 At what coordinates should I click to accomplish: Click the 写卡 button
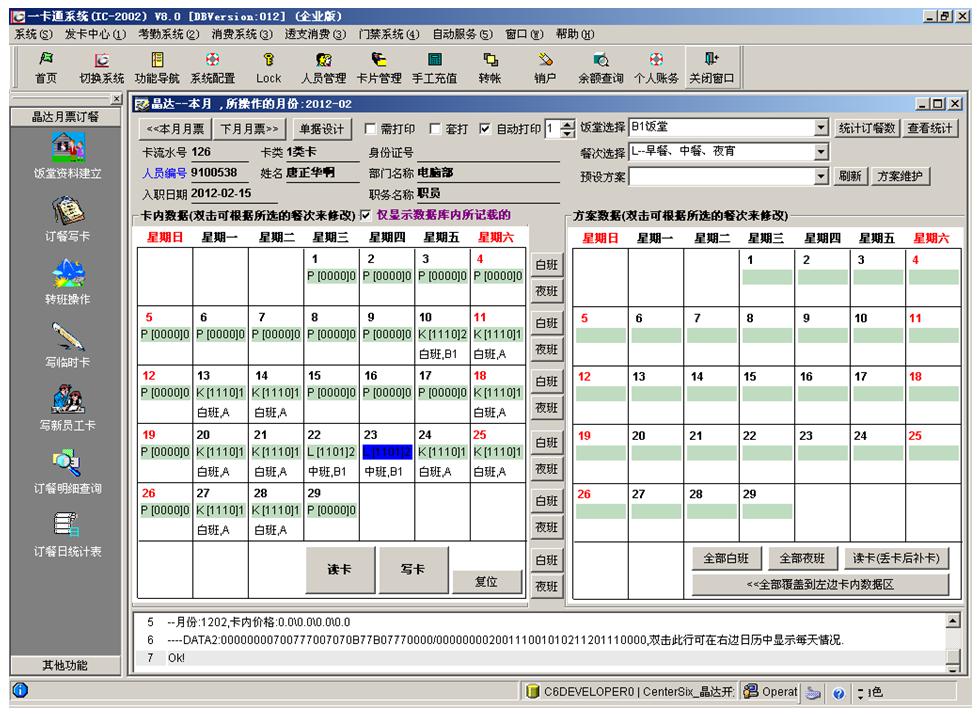click(x=412, y=568)
